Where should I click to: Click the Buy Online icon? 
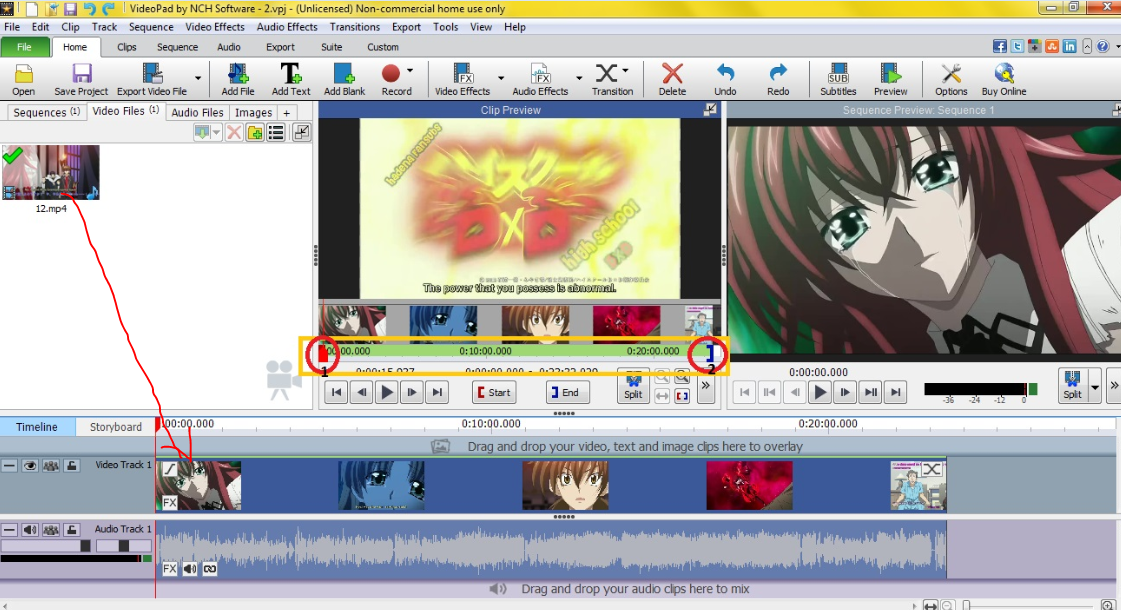(1004, 80)
